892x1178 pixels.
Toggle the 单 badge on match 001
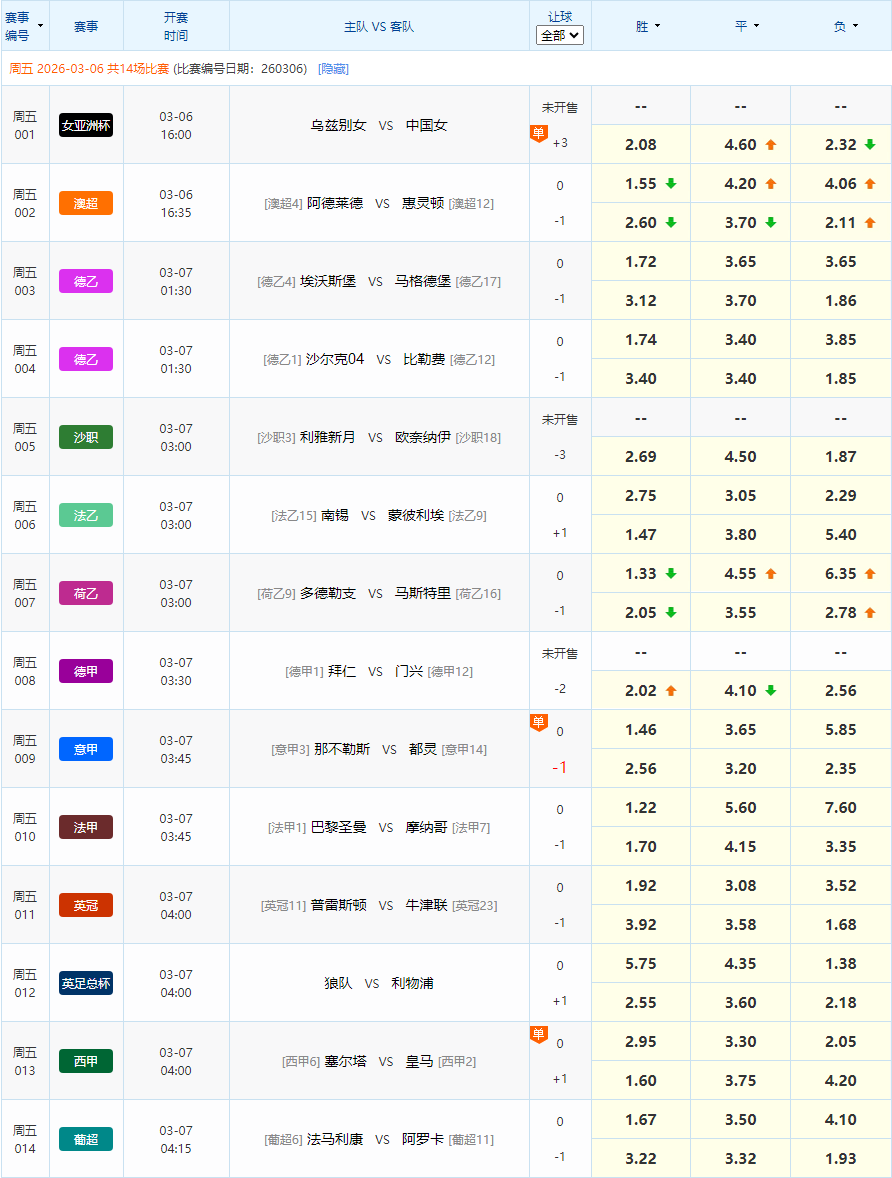click(539, 130)
